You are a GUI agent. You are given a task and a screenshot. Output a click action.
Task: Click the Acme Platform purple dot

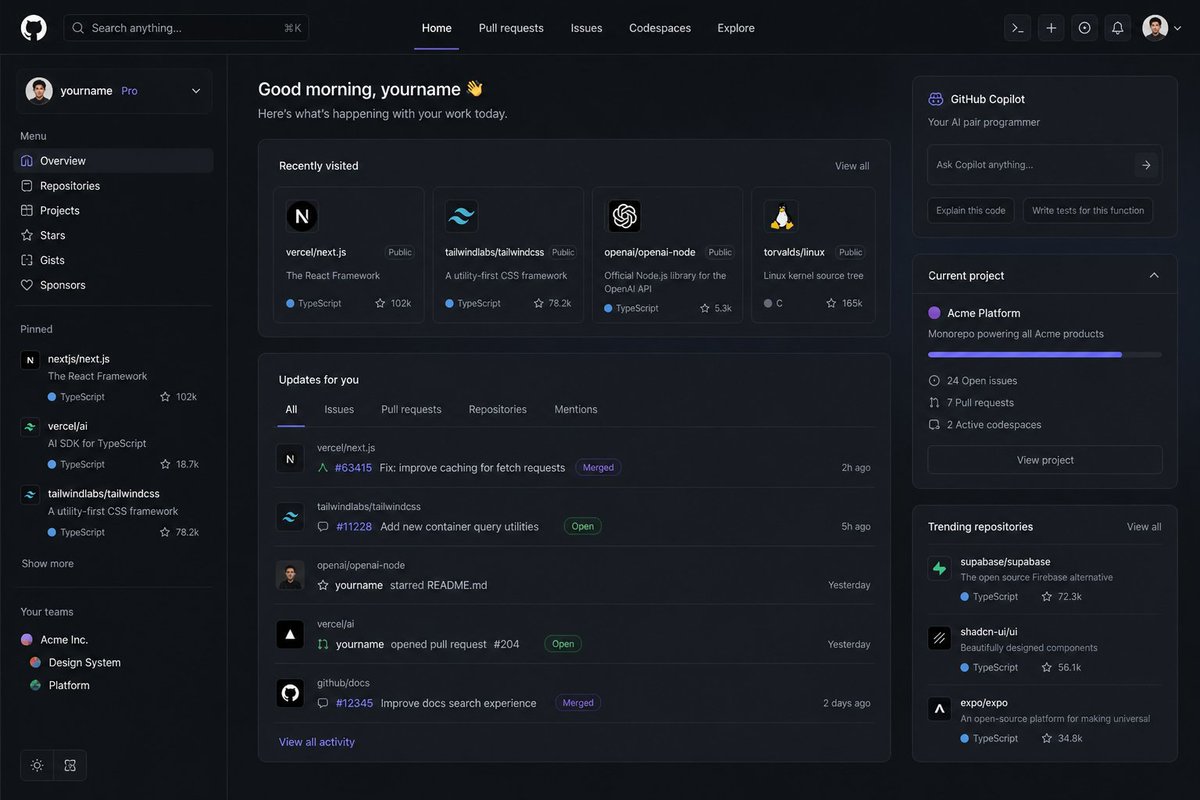pos(934,313)
